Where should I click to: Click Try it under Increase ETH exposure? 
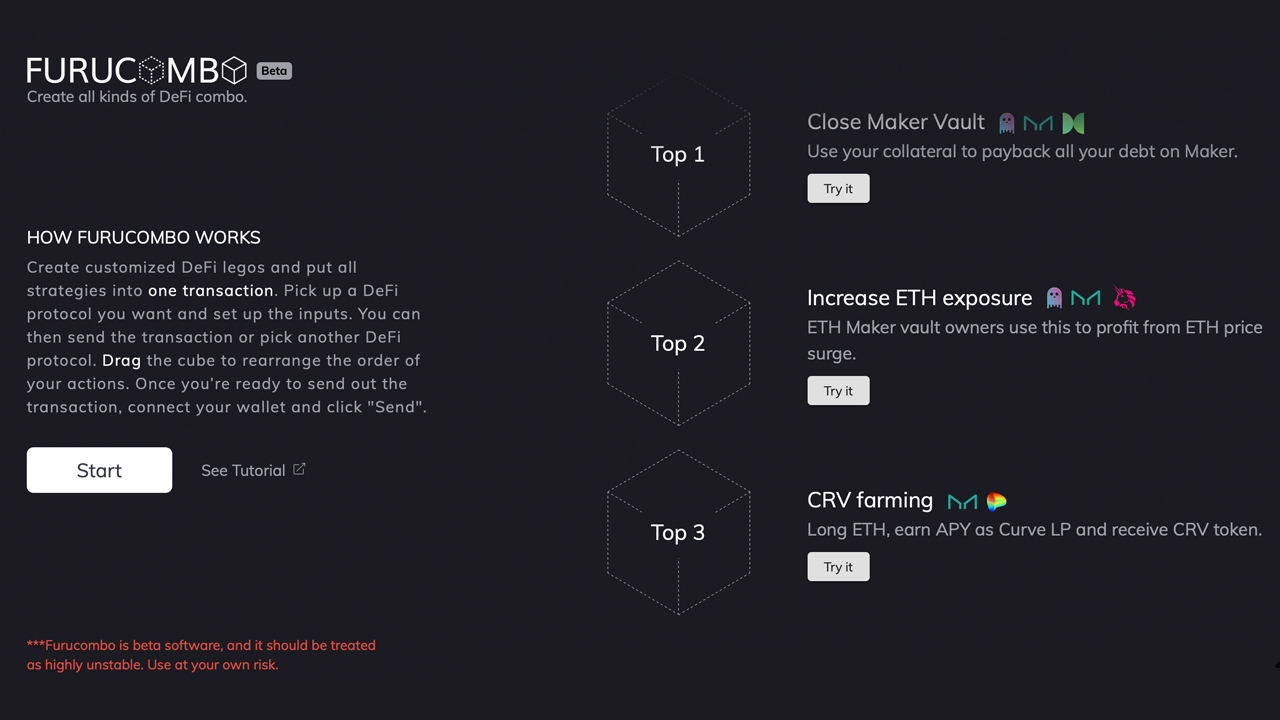tap(838, 390)
